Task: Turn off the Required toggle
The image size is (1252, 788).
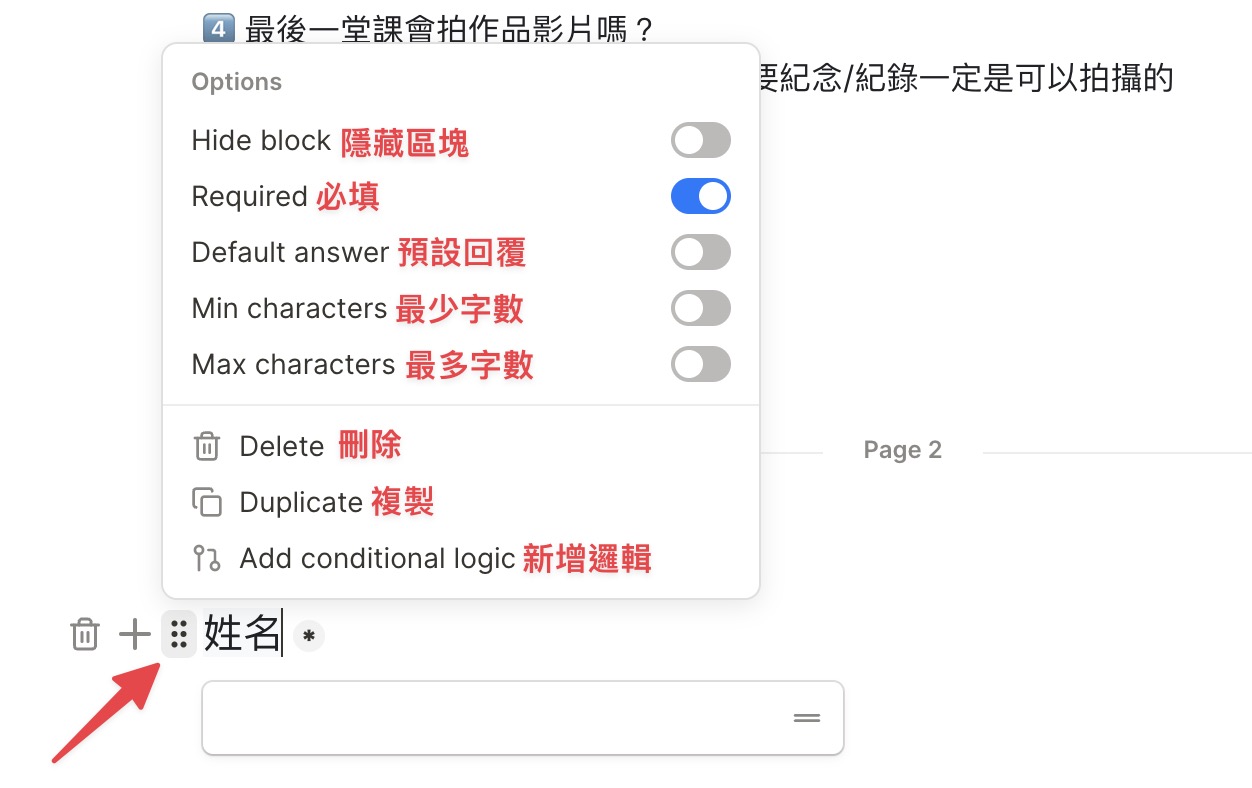Action: point(701,196)
